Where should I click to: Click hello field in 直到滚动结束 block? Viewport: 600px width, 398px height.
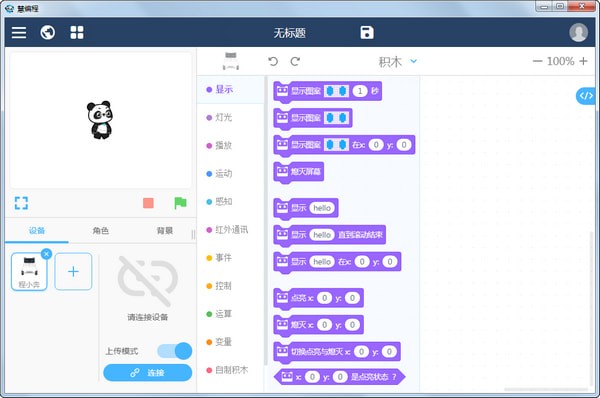point(322,235)
